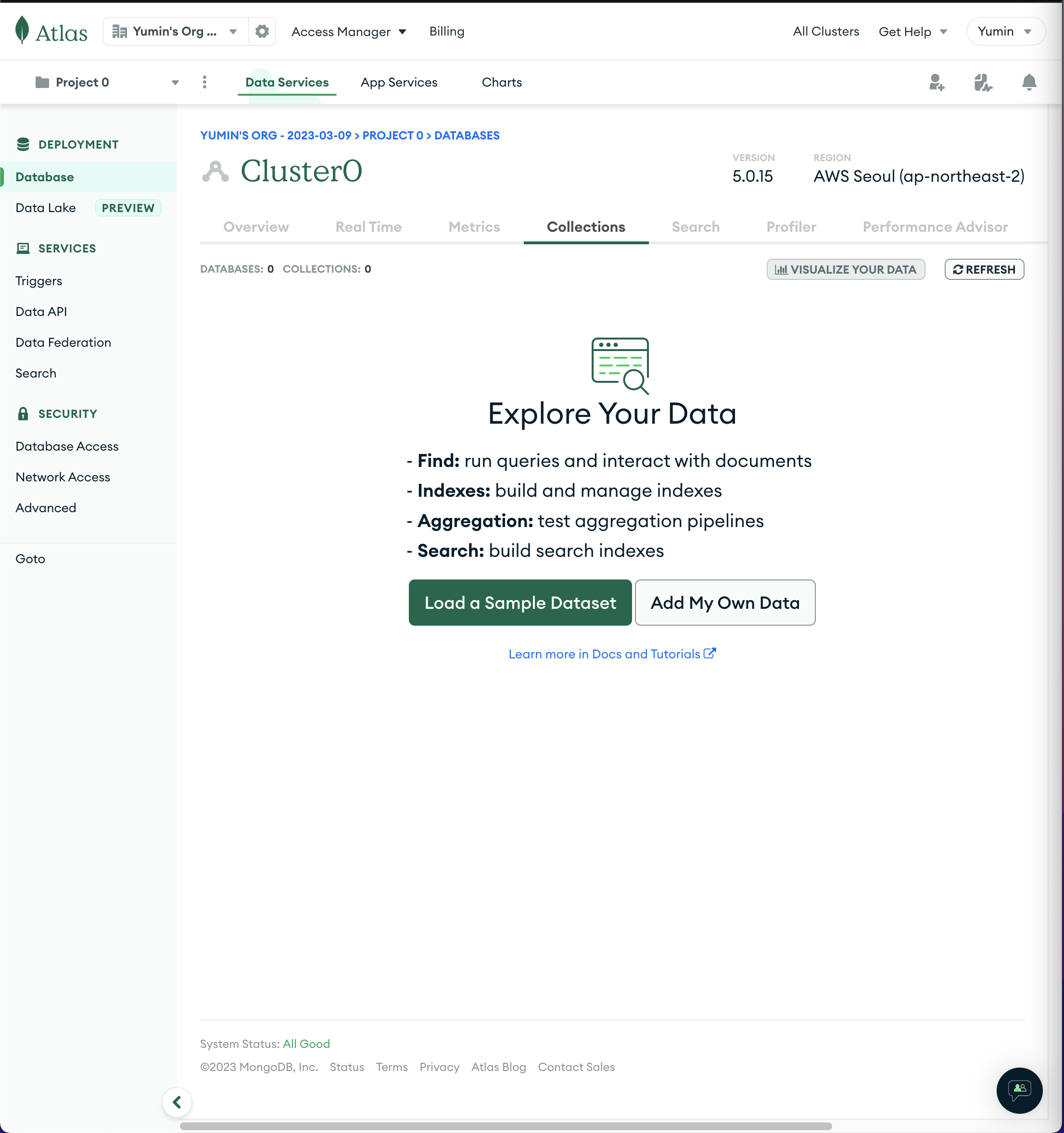Viewport: 1064px width, 1133px height.
Task: Click Add My Own Data button
Action: pos(725,603)
